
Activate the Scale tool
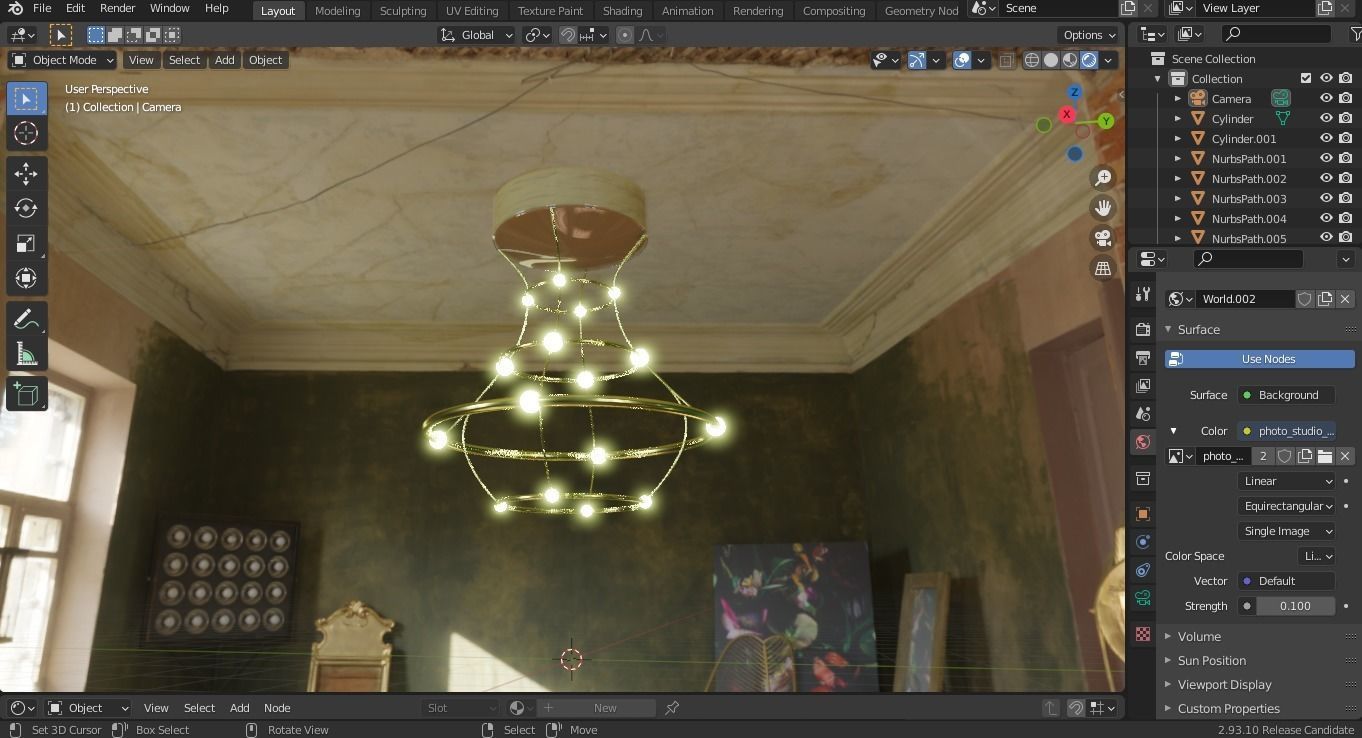26,243
